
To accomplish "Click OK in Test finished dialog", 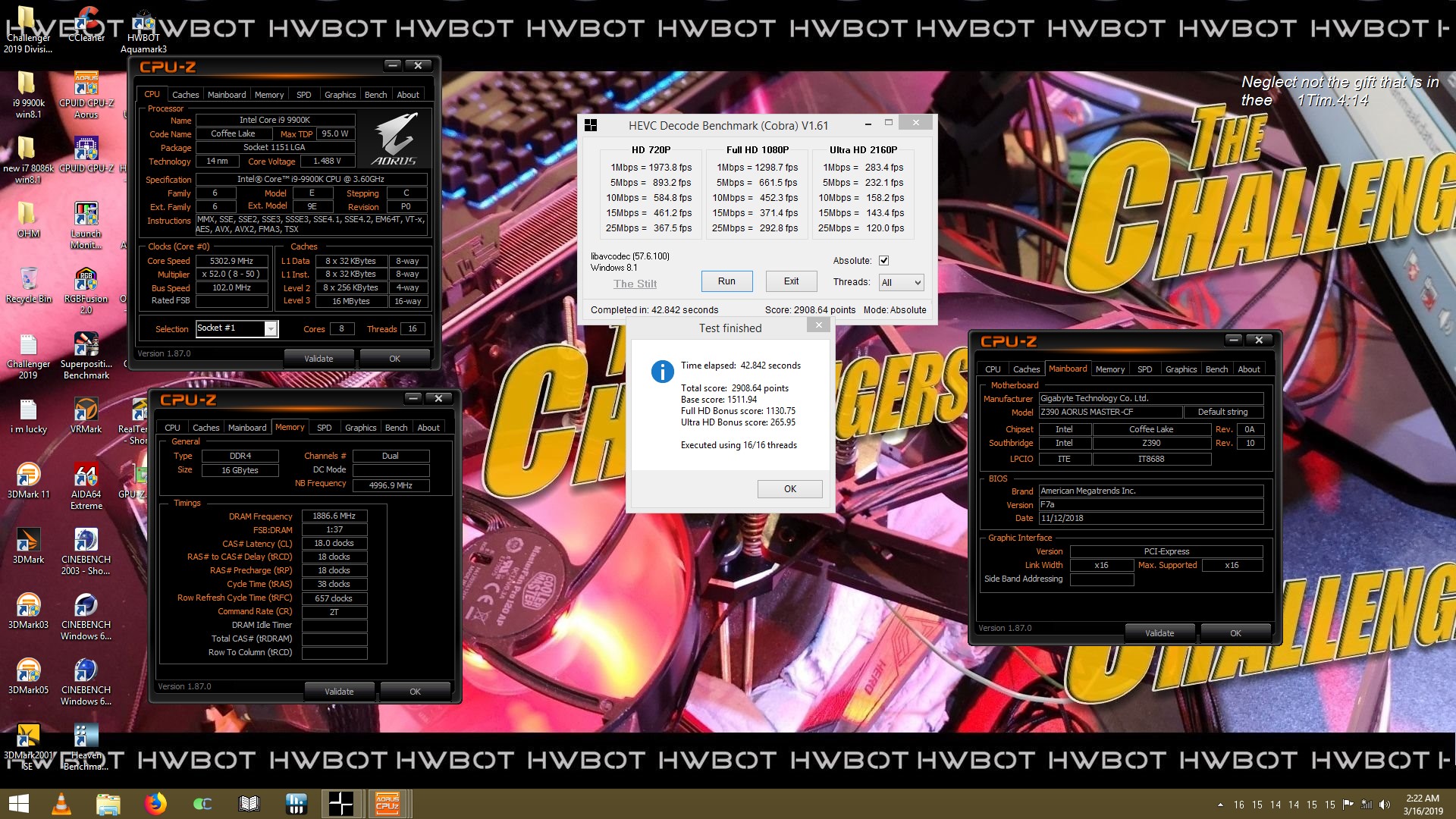I will 790,489.
